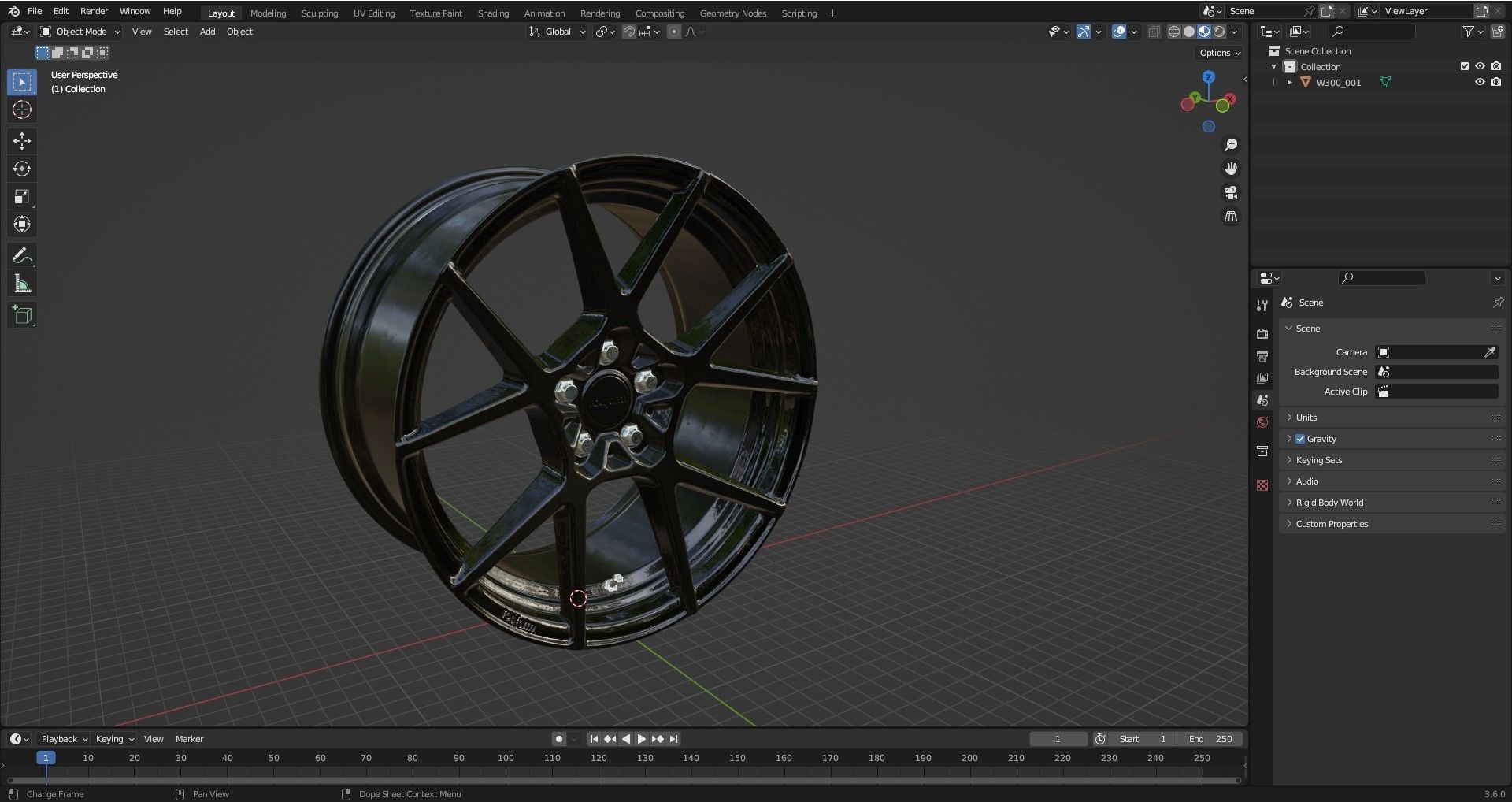Click the current frame field showing 1
Screen dimensions: 1512x802
click(1058, 738)
